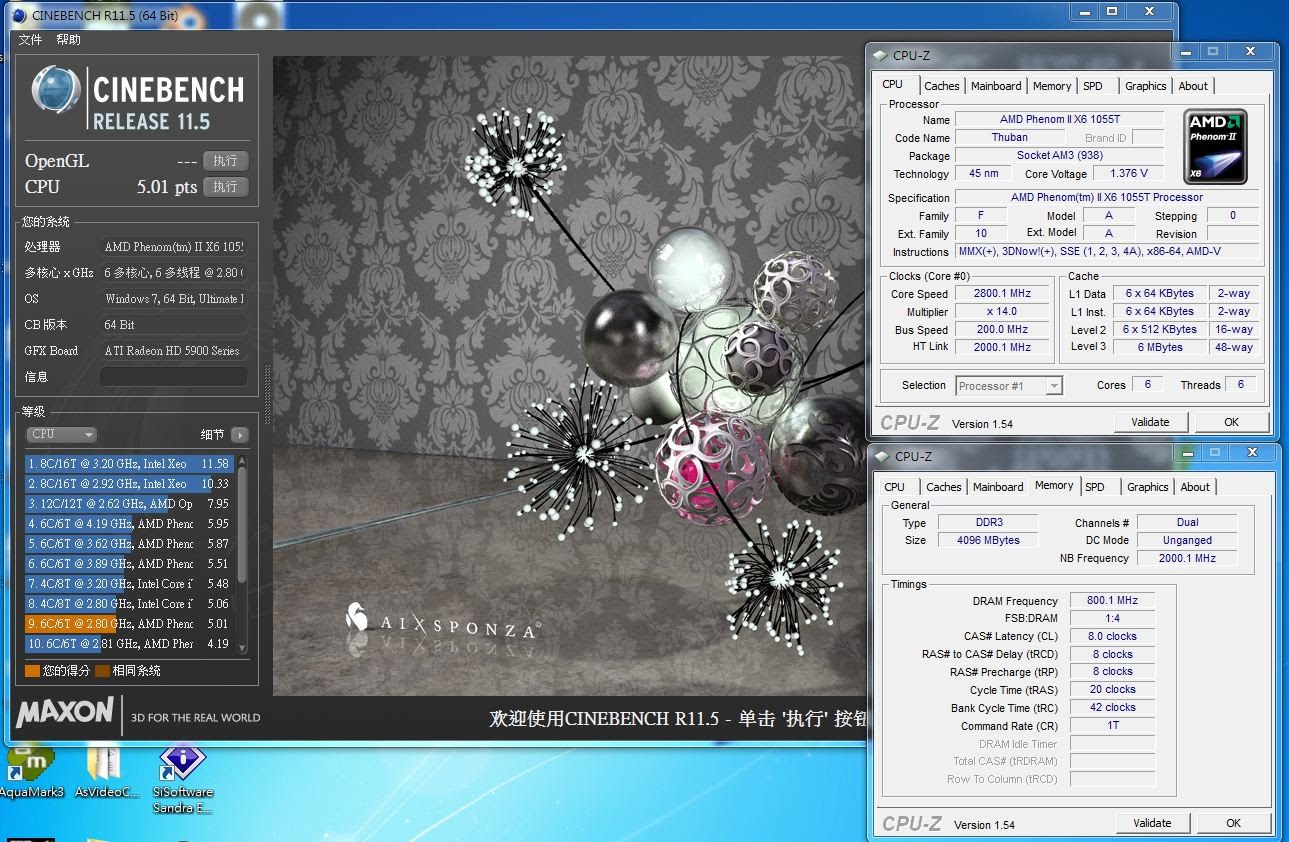Screen dimensions: 1289x842
Task: Click the DRAM Frequency value 800.1 MHz
Action: [1112, 601]
